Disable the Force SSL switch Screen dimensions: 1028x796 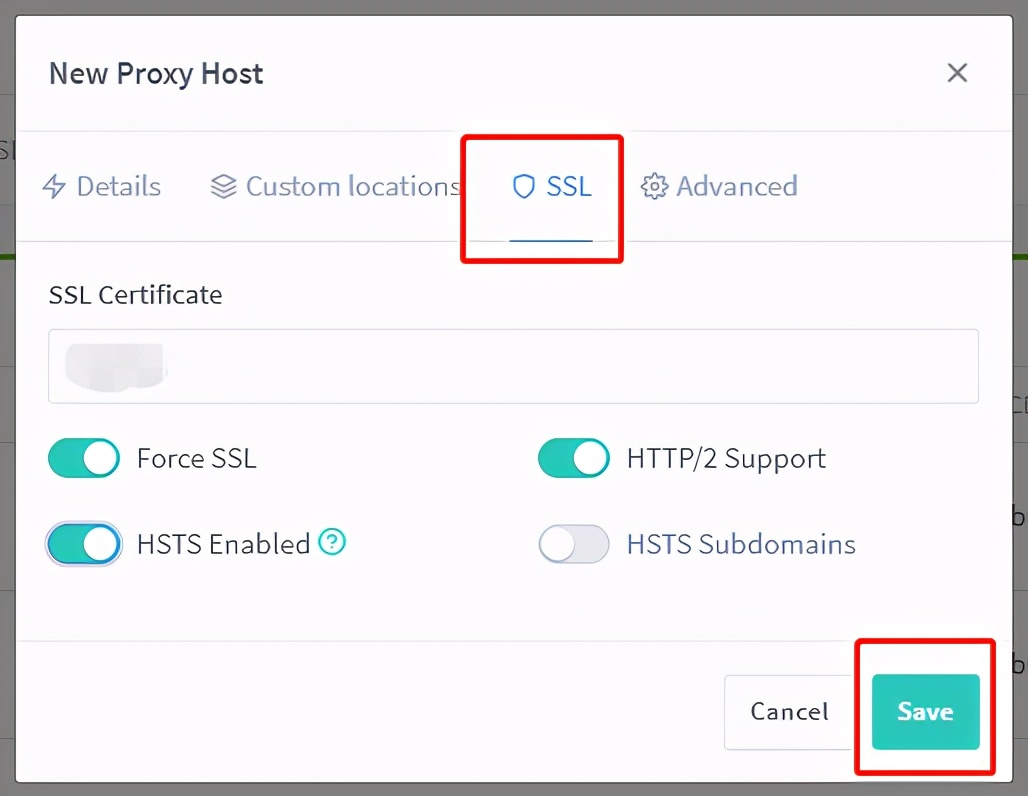pos(84,459)
